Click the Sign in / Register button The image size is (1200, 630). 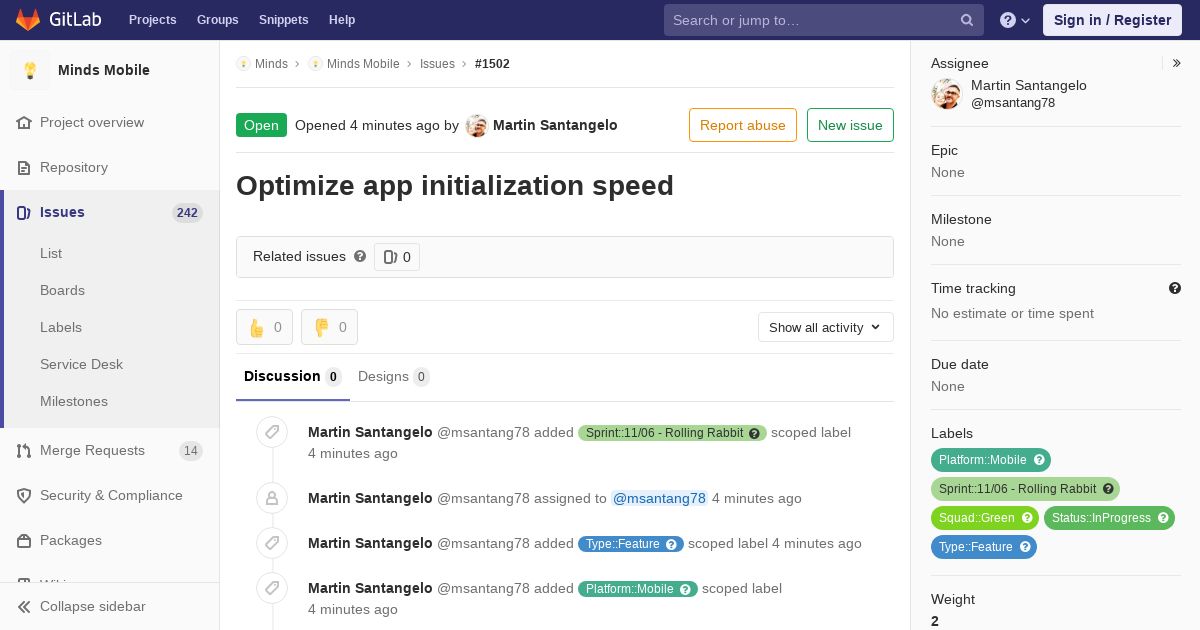coord(1112,20)
